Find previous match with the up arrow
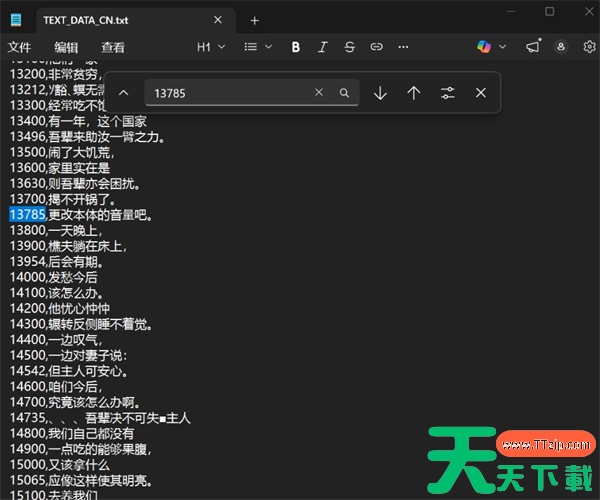Image resolution: width=600 pixels, height=500 pixels. pos(413,93)
